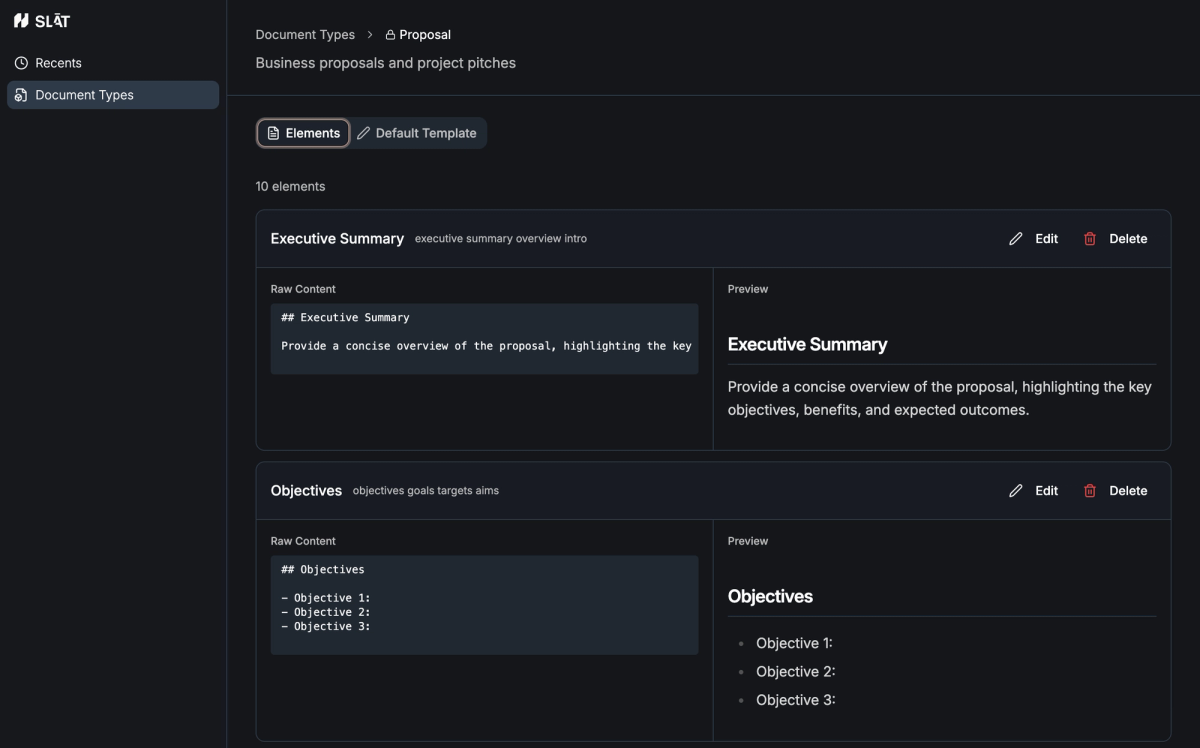Viewport: 1200px width, 748px height.
Task: Click the Executive Summary trash icon
Action: (x=1090, y=239)
